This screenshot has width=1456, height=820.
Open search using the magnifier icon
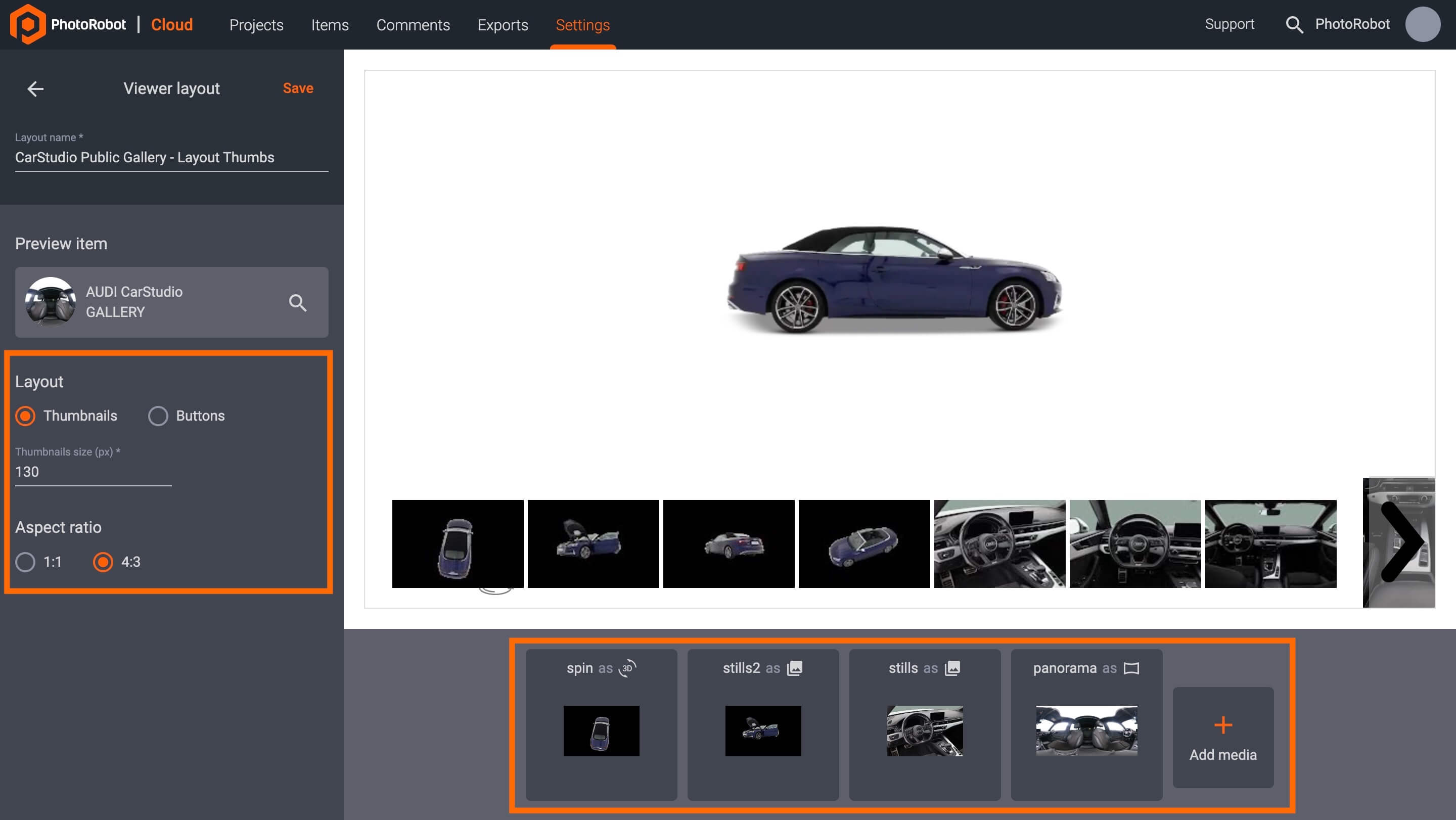pos(1294,25)
